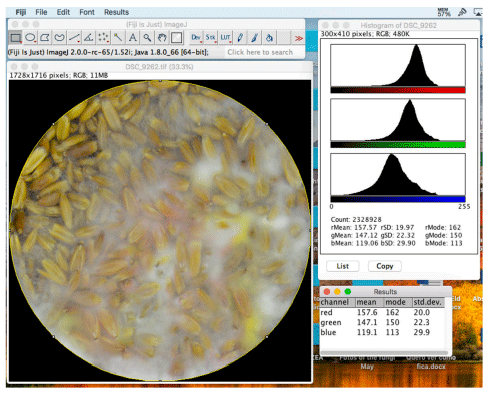This screenshot has width=490, height=394.
Task: Click the fica.docx desktop file label
Action: click(431, 366)
